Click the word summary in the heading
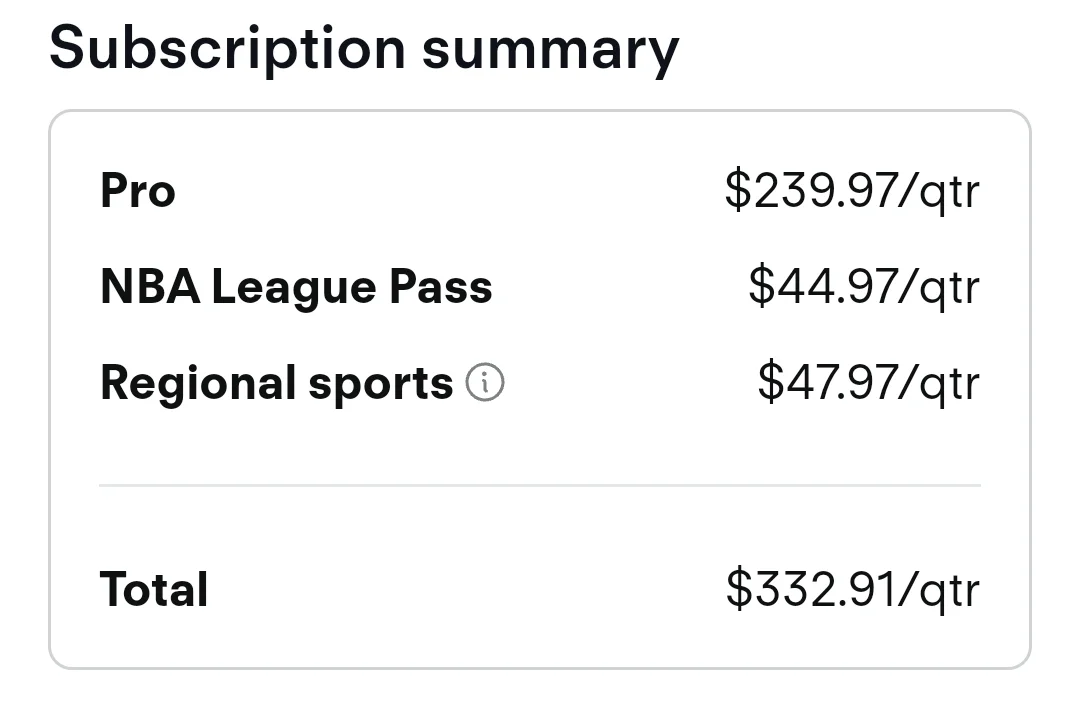The image size is (1080, 721). click(550, 54)
